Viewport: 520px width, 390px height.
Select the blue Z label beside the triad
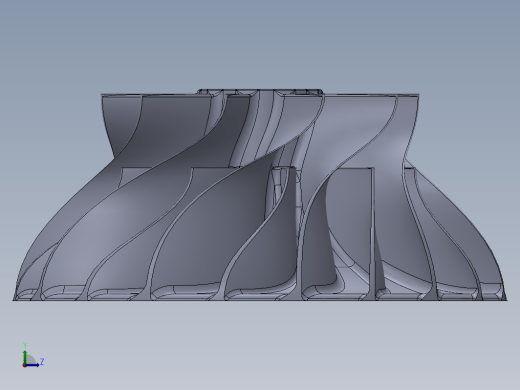coord(42,361)
